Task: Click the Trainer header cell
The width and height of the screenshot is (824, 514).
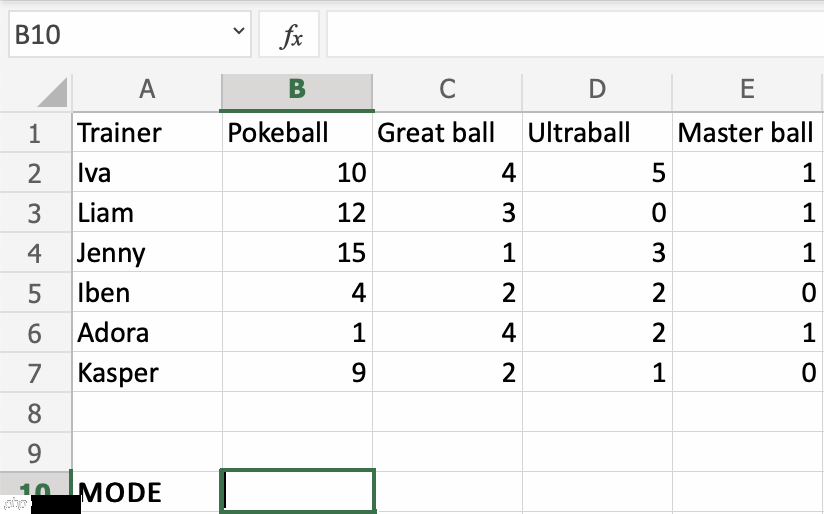Action: 147,132
